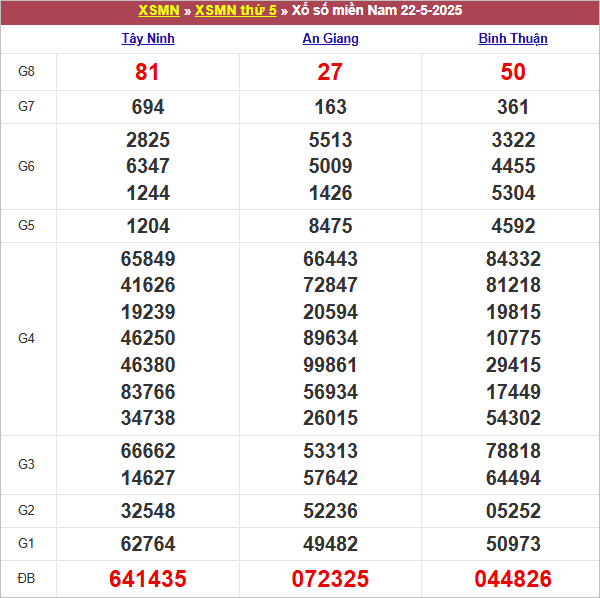
Task: Click G2 number 05252
Action: coord(514,511)
